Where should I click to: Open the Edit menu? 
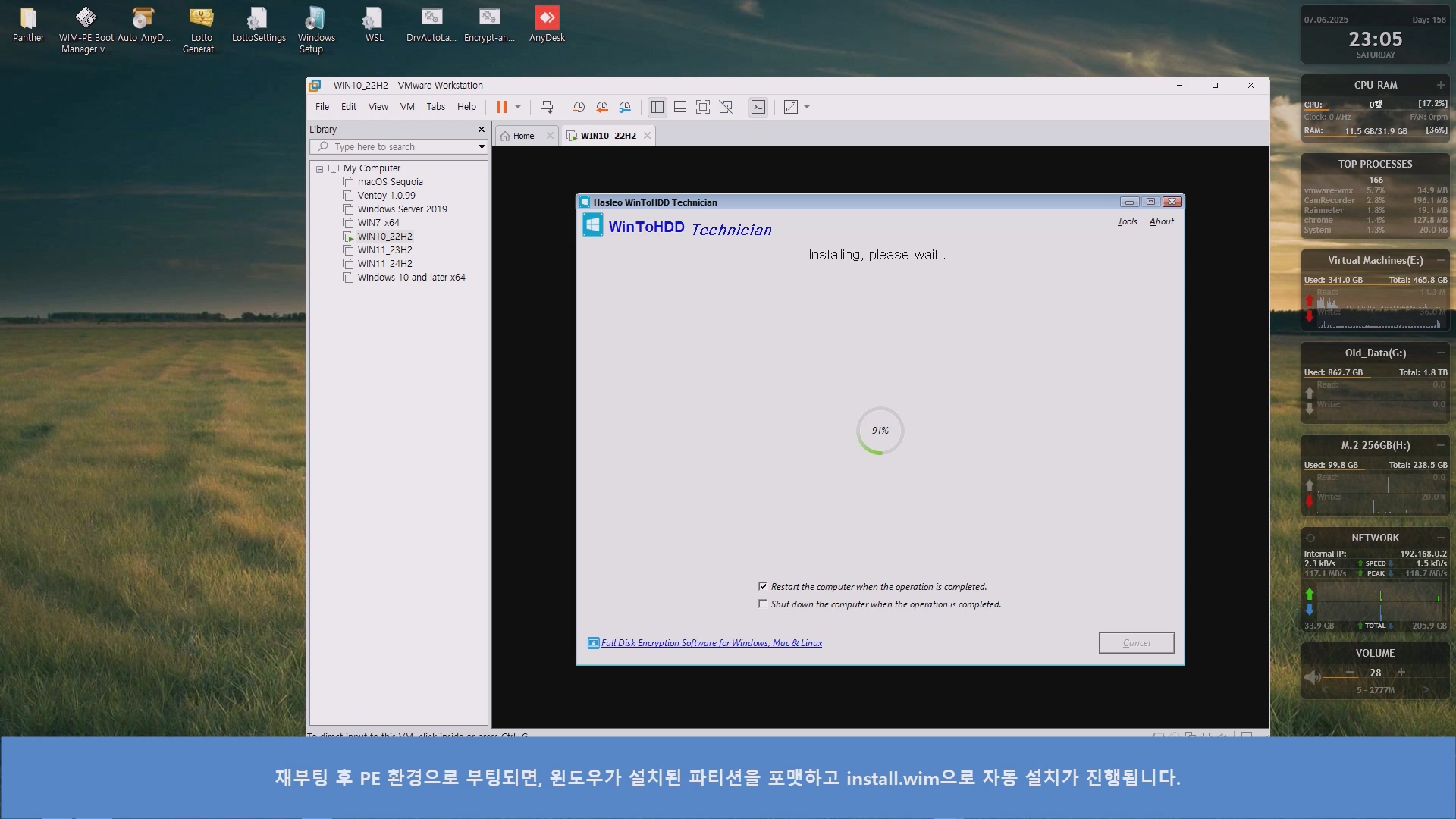(x=349, y=107)
